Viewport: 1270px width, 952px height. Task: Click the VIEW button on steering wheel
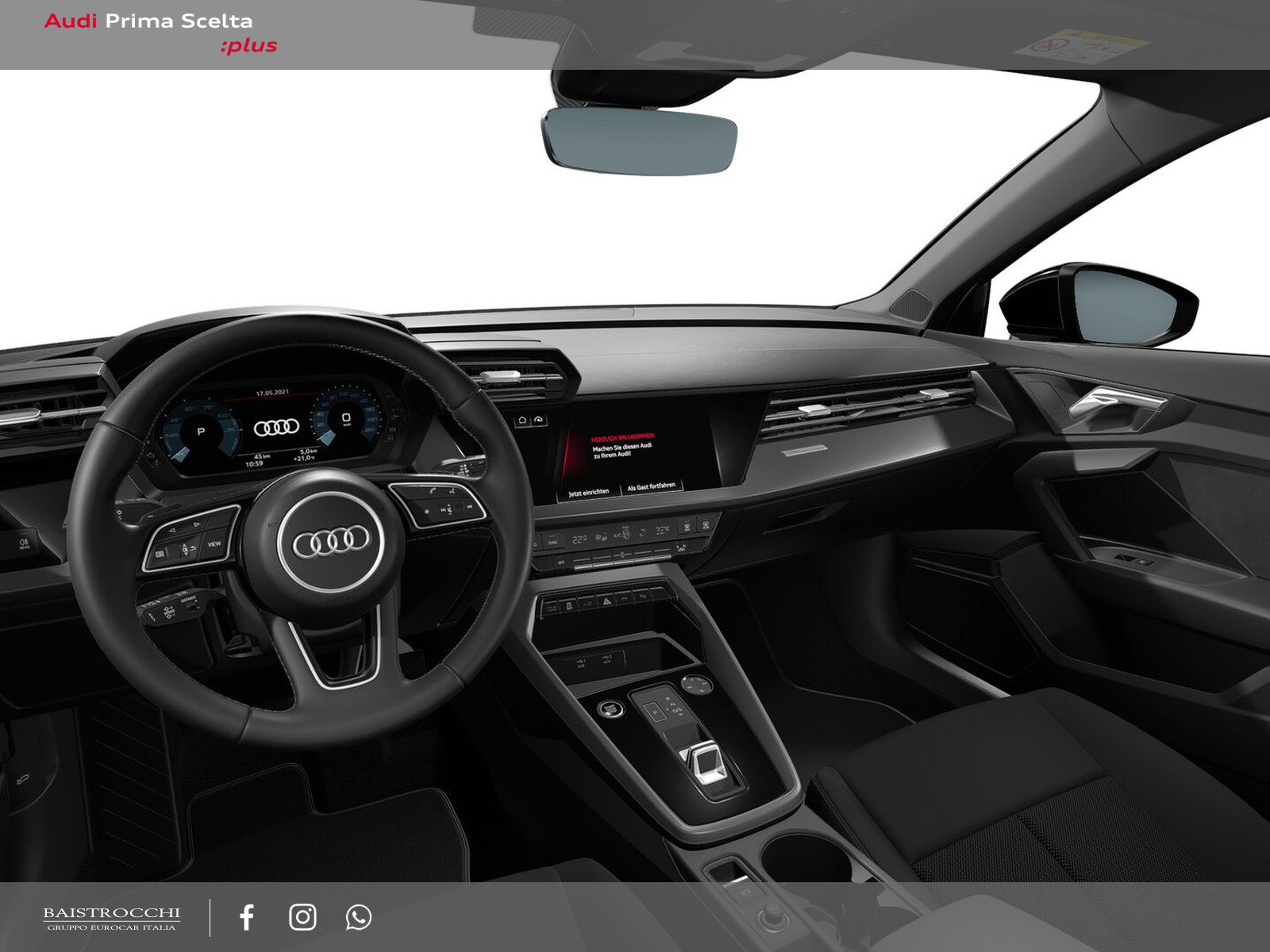tap(214, 544)
